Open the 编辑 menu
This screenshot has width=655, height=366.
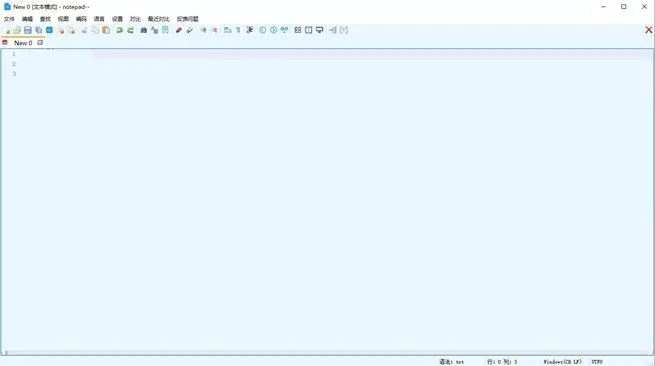coord(27,19)
